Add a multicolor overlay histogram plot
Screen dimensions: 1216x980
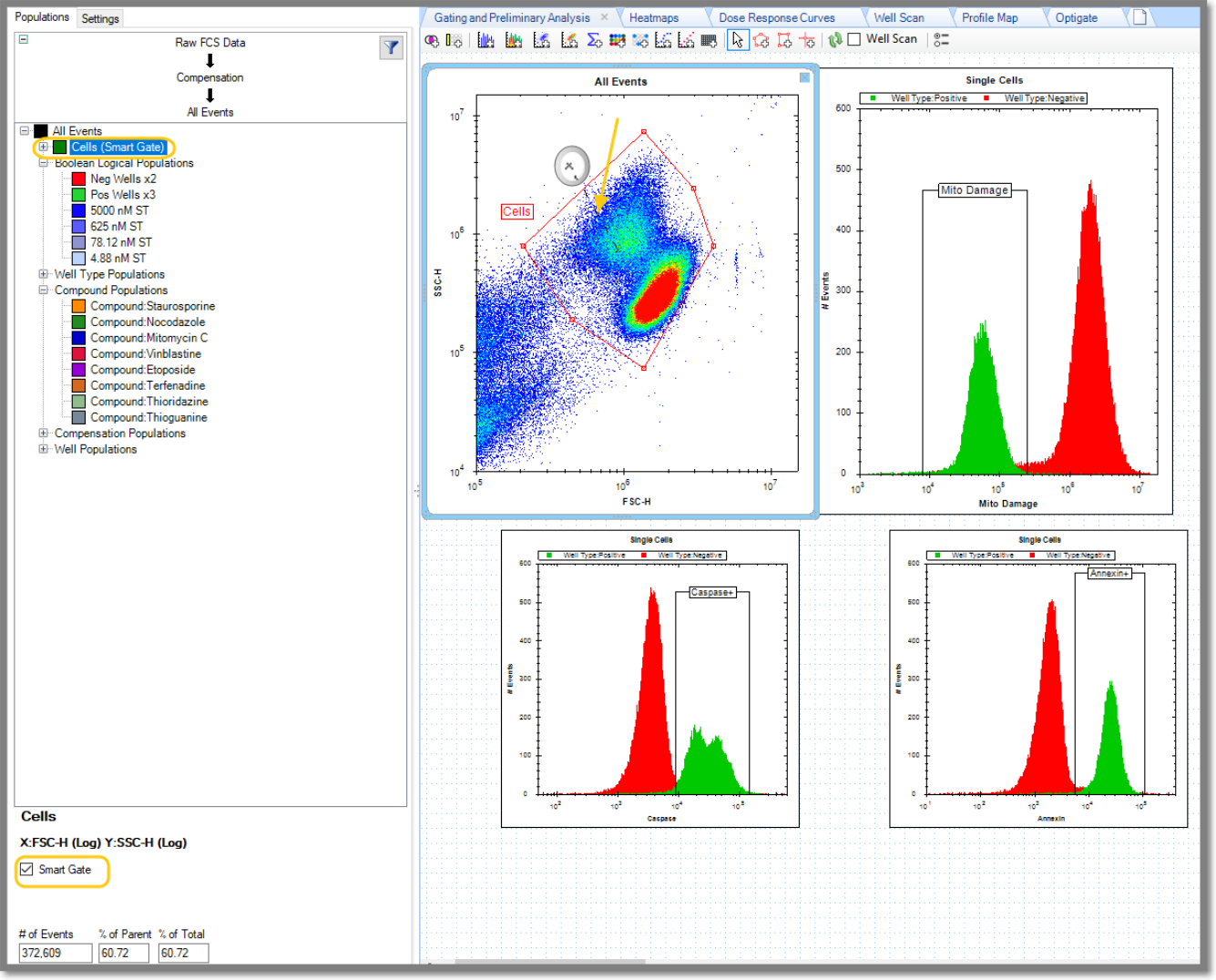point(514,40)
